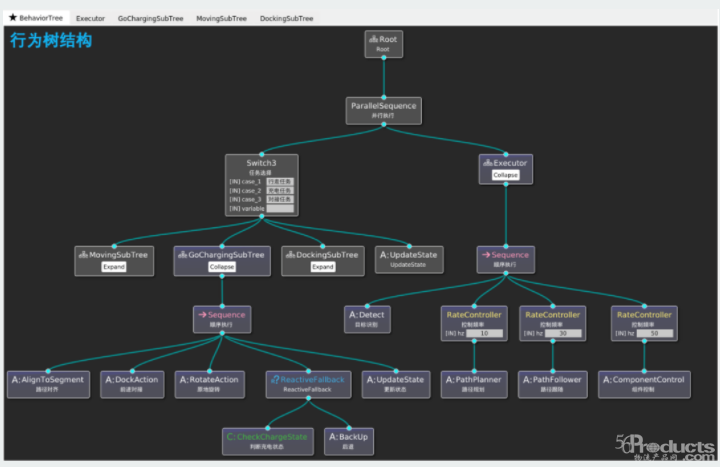Screen dimensions: 720x467
Task: Click the star icon on the BehaviorTree tab
Action: click(13, 18)
